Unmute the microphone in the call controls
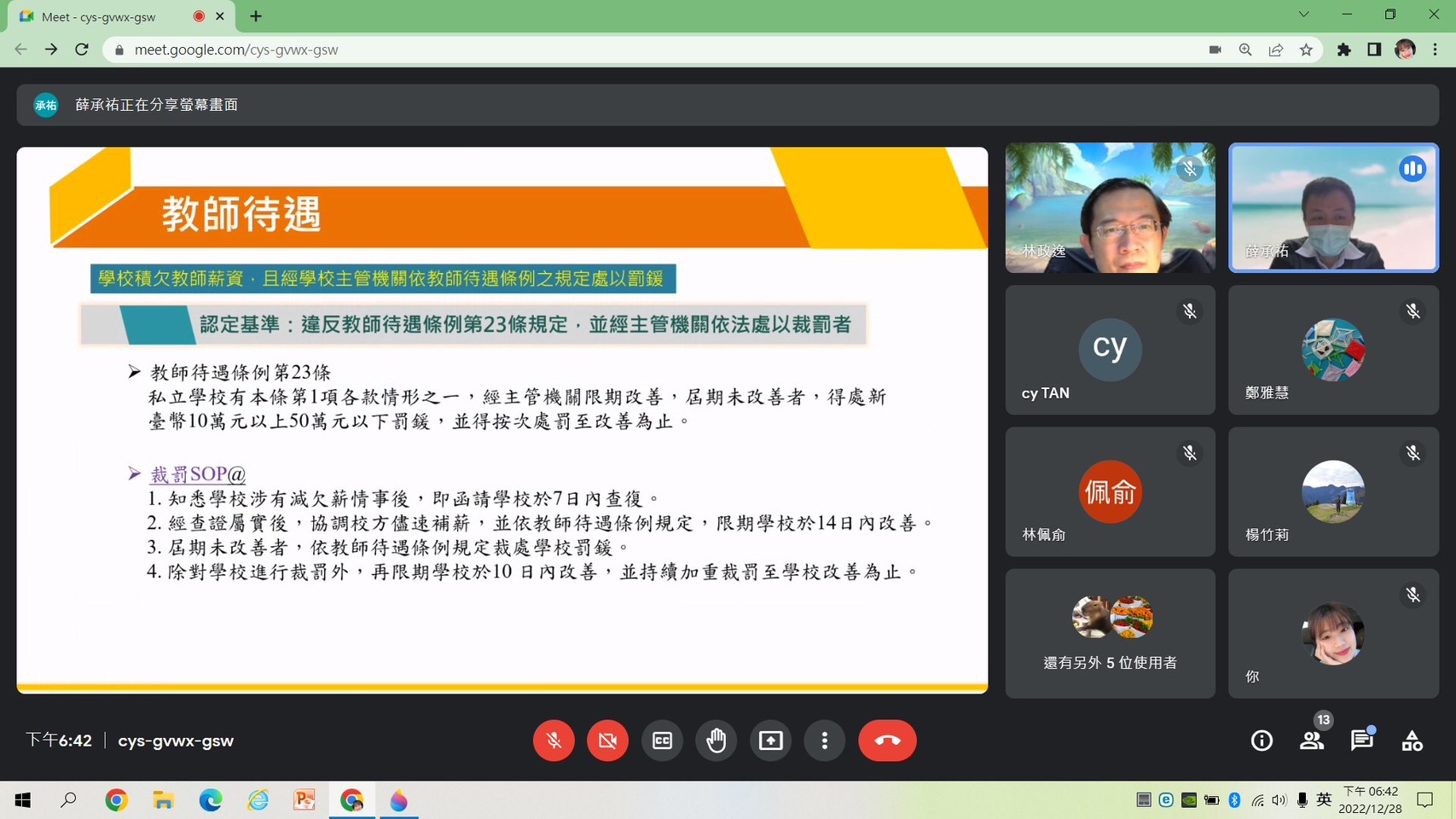 [554, 741]
